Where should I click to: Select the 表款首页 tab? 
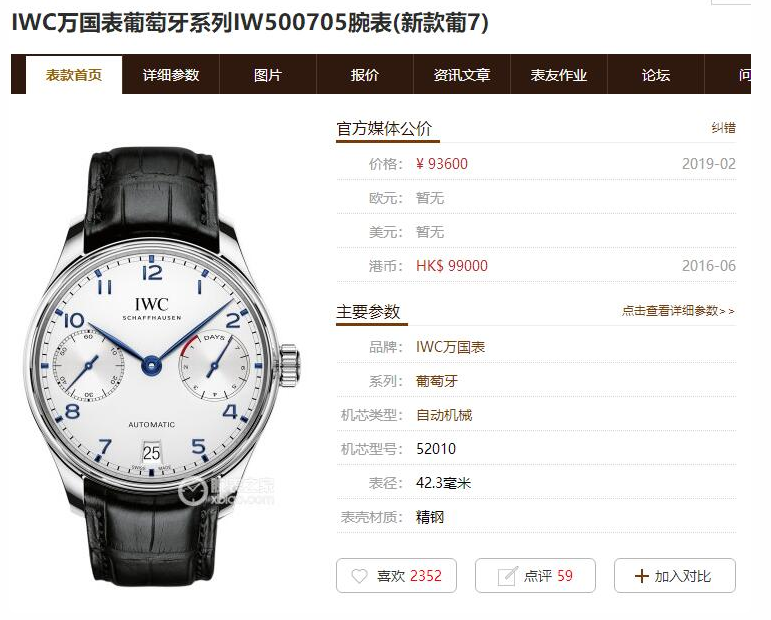(74, 75)
